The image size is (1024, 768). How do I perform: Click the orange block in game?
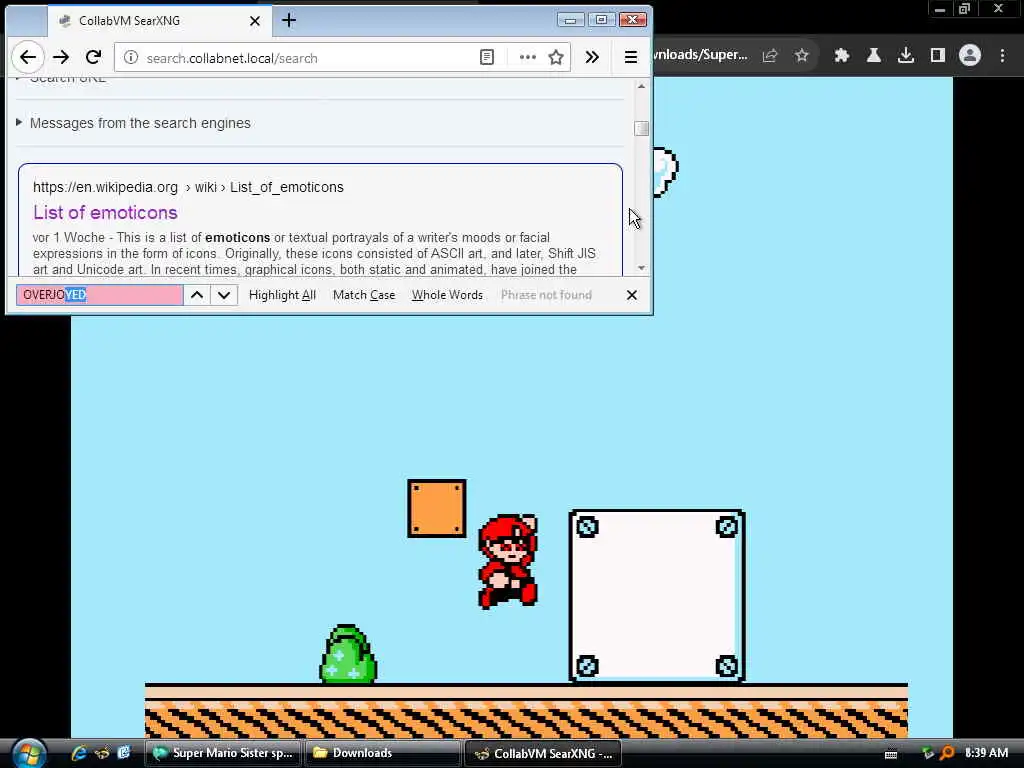pyautogui.click(x=437, y=508)
